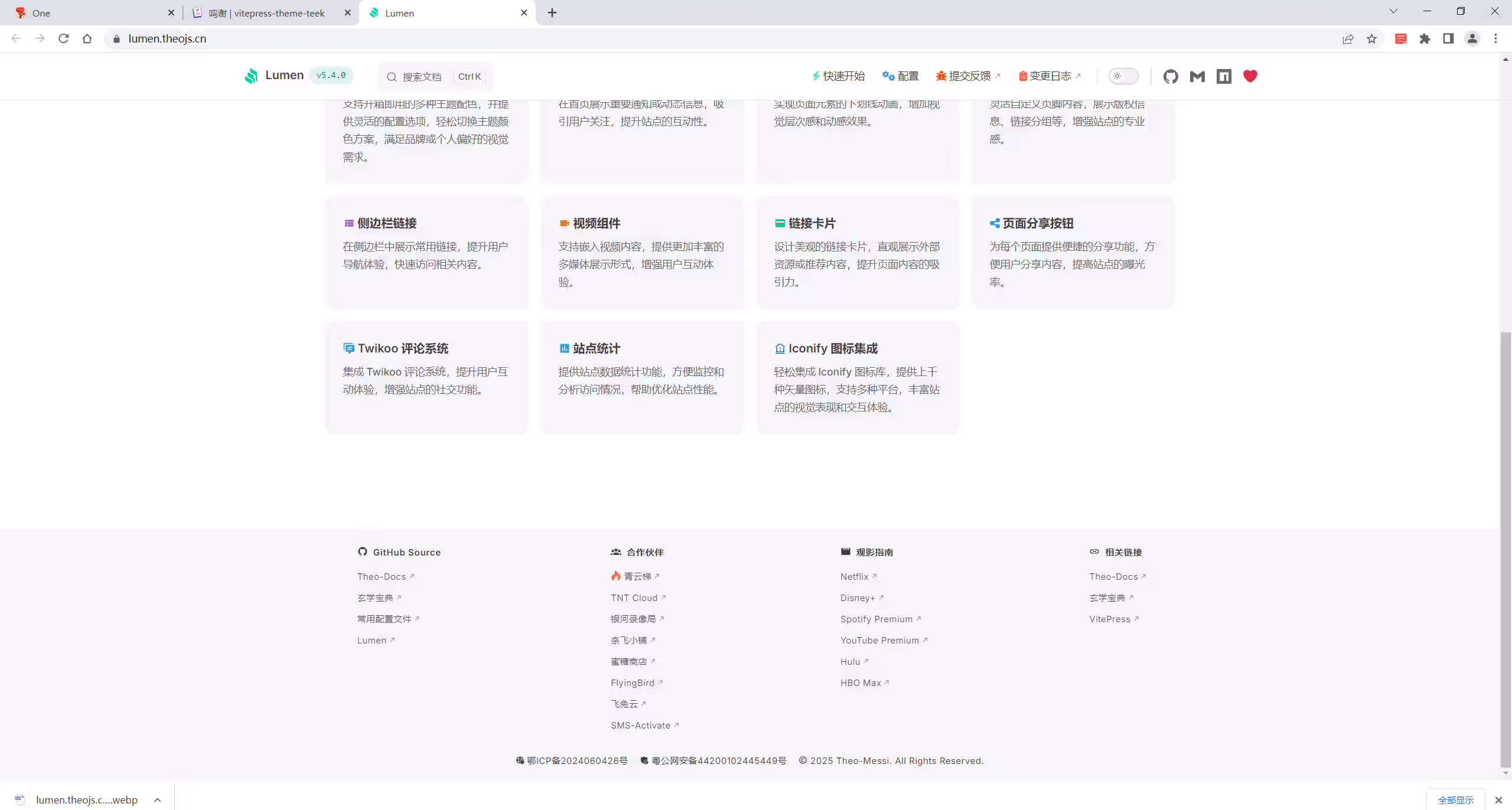The height and width of the screenshot is (810, 1512).
Task: Open the browser extensions puzzle icon
Action: pos(1425,39)
